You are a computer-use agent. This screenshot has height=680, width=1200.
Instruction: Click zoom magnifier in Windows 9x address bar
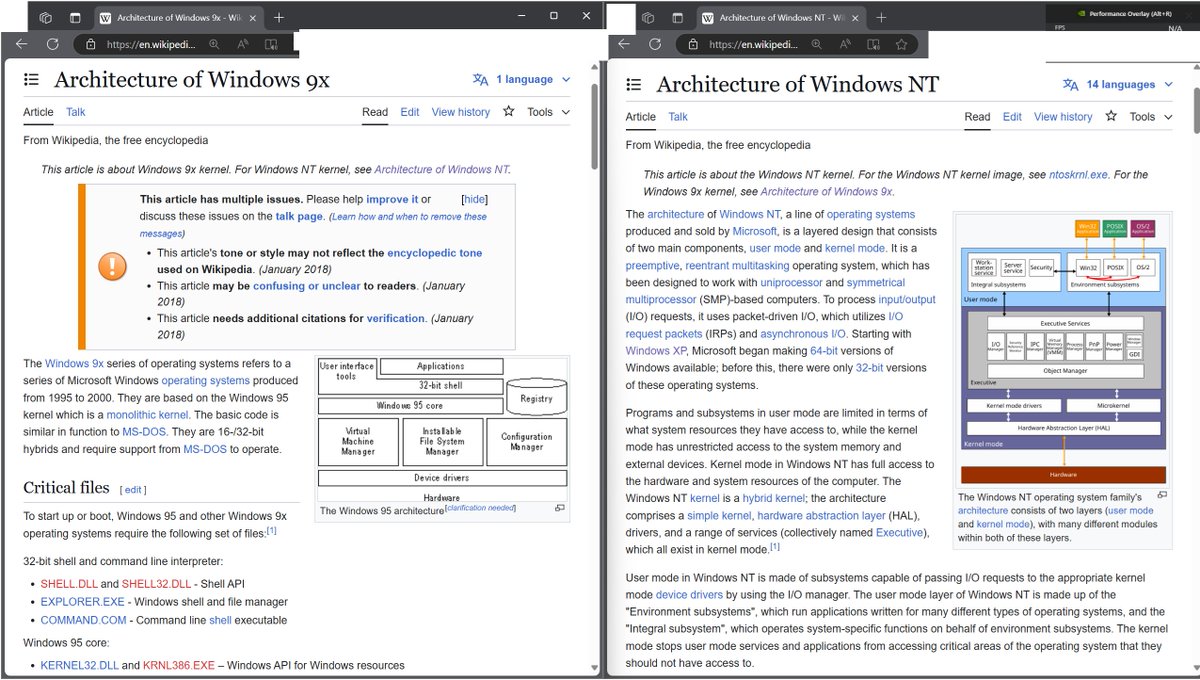[x=215, y=44]
